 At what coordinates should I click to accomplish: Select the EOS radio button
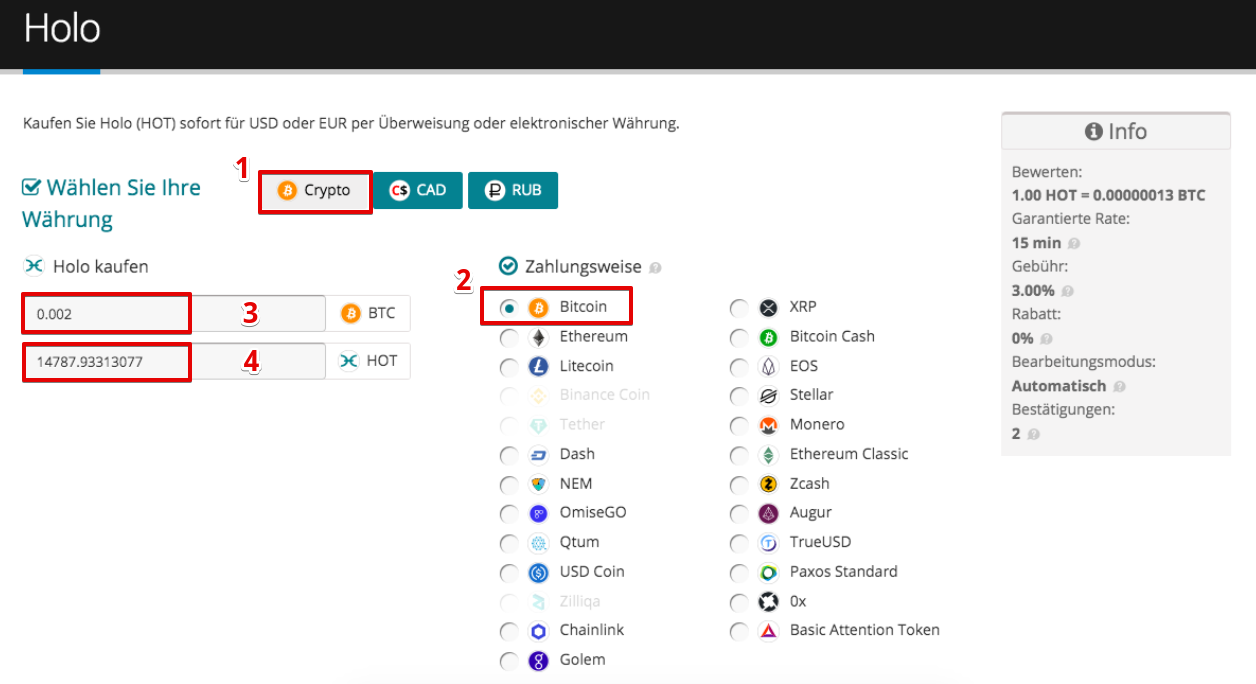coord(739,367)
